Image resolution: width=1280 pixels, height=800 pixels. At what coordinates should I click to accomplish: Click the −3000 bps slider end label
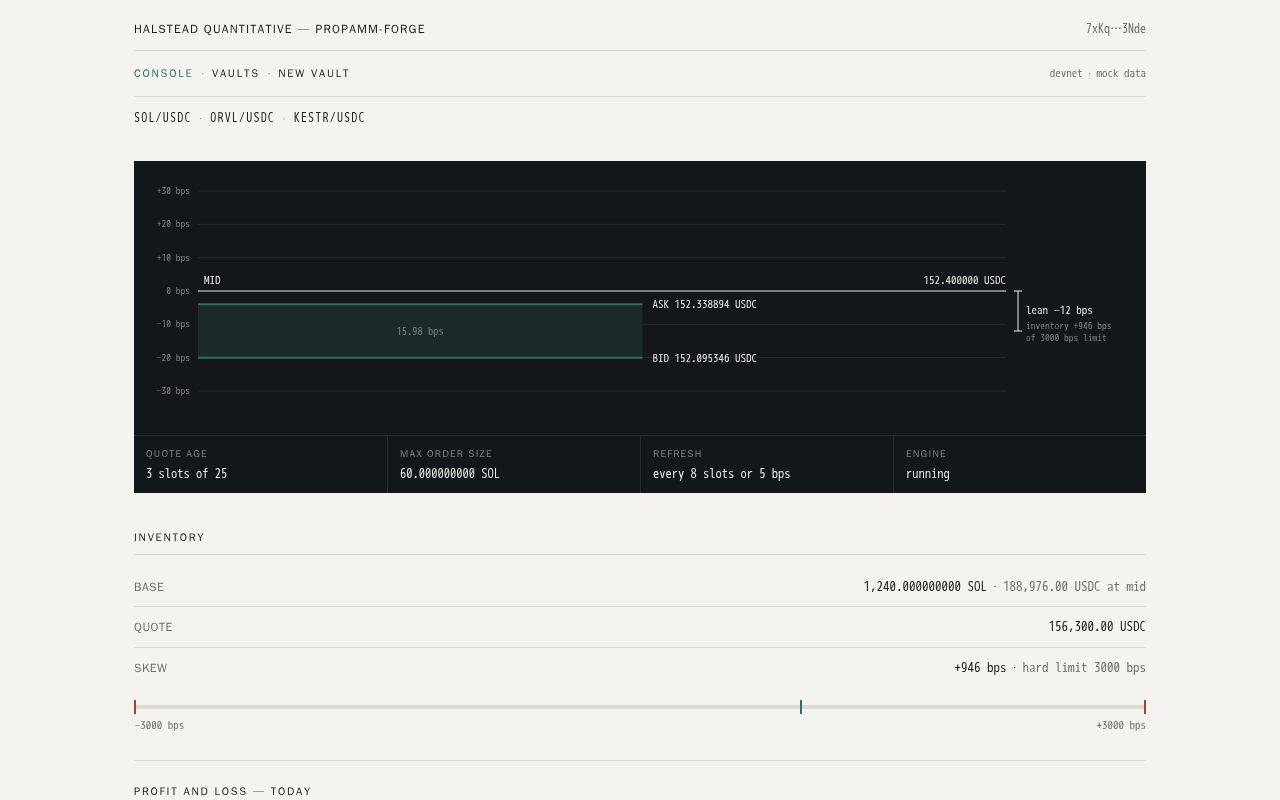159,726
